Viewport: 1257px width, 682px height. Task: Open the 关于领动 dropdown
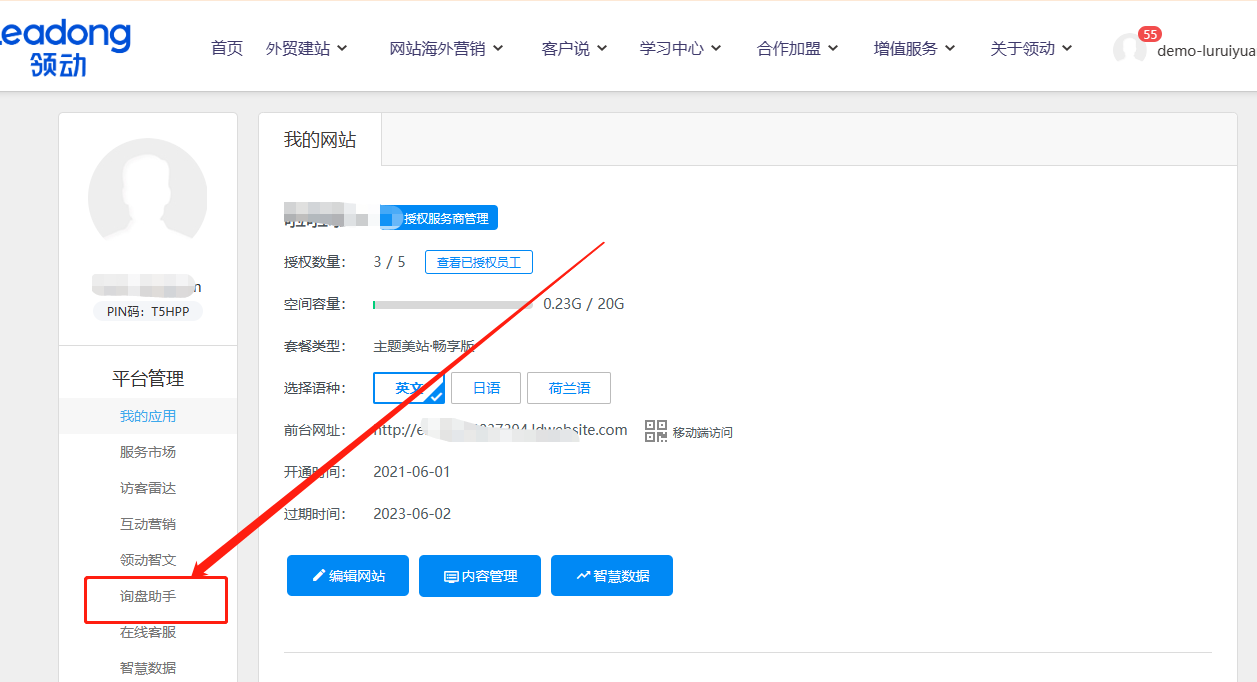pyautogui.click(x=1030, y=47)
